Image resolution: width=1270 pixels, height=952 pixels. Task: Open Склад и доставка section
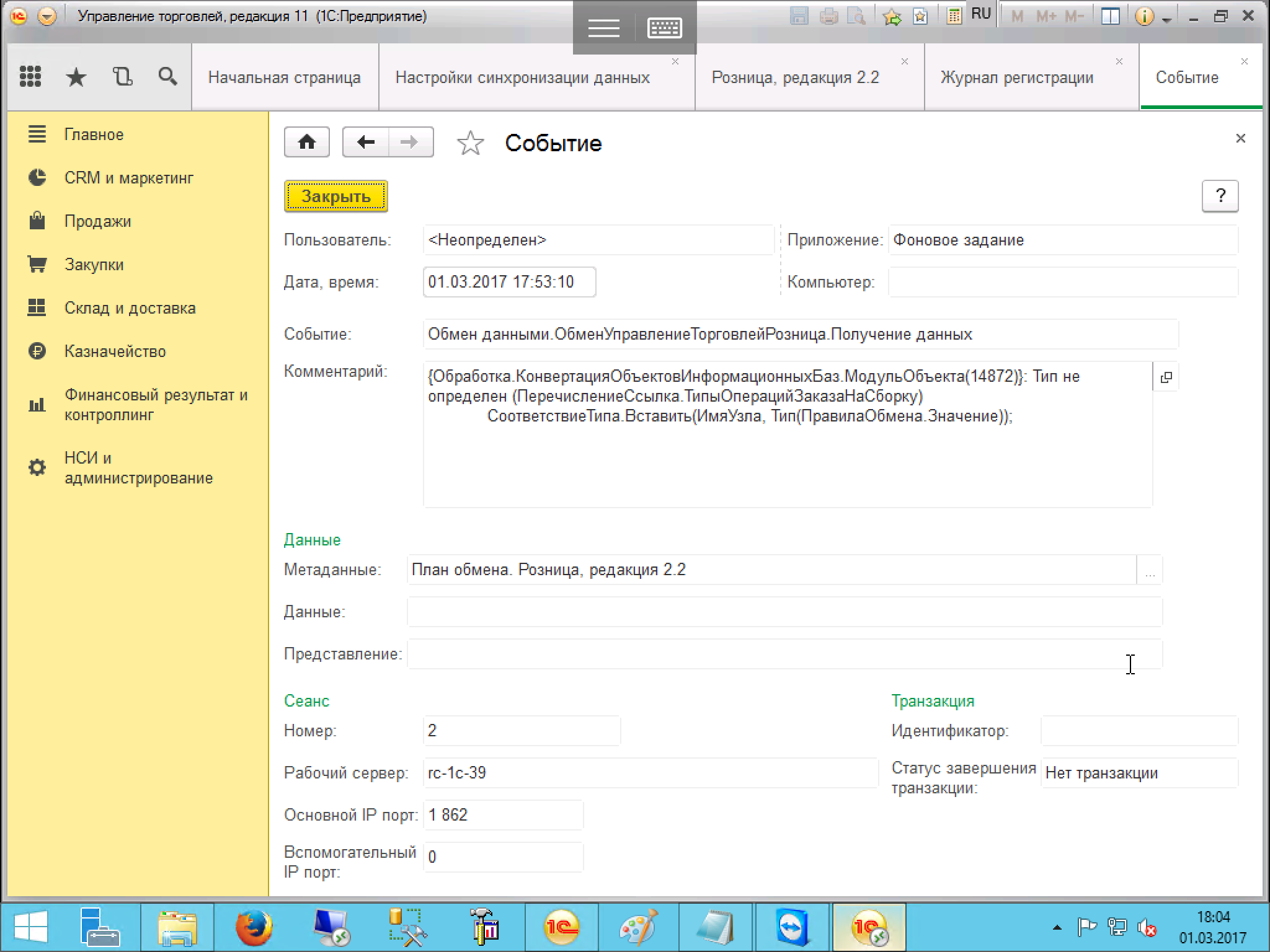(x=130, y=308)
